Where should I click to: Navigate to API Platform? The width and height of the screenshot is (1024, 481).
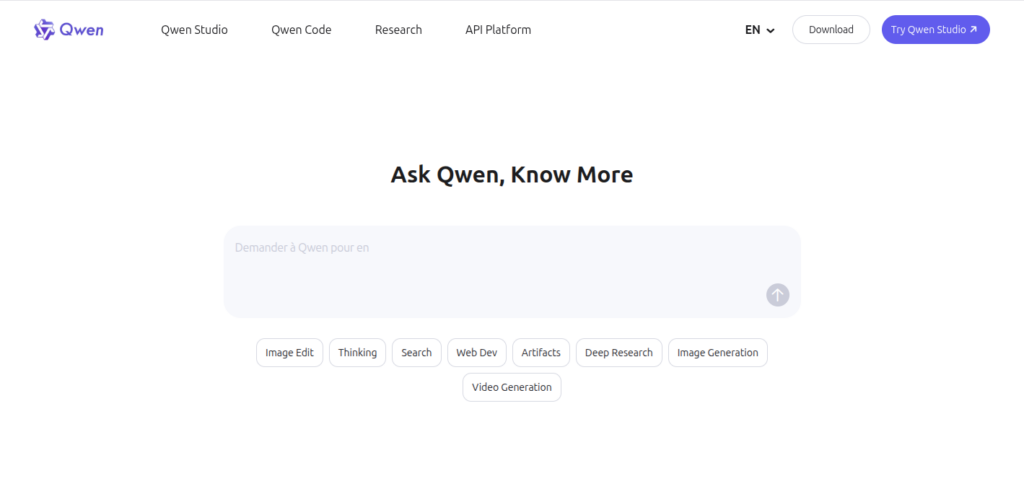[498, 30]
